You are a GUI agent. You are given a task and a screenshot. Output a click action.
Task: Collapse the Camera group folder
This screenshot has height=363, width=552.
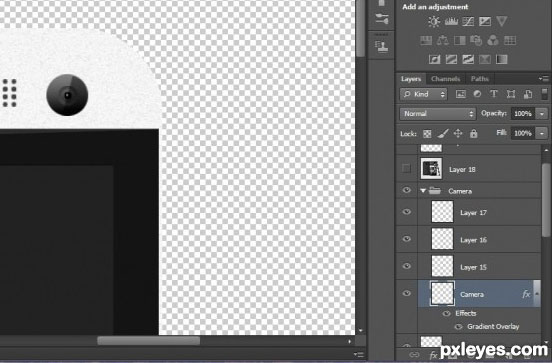(x=423, y=191)
